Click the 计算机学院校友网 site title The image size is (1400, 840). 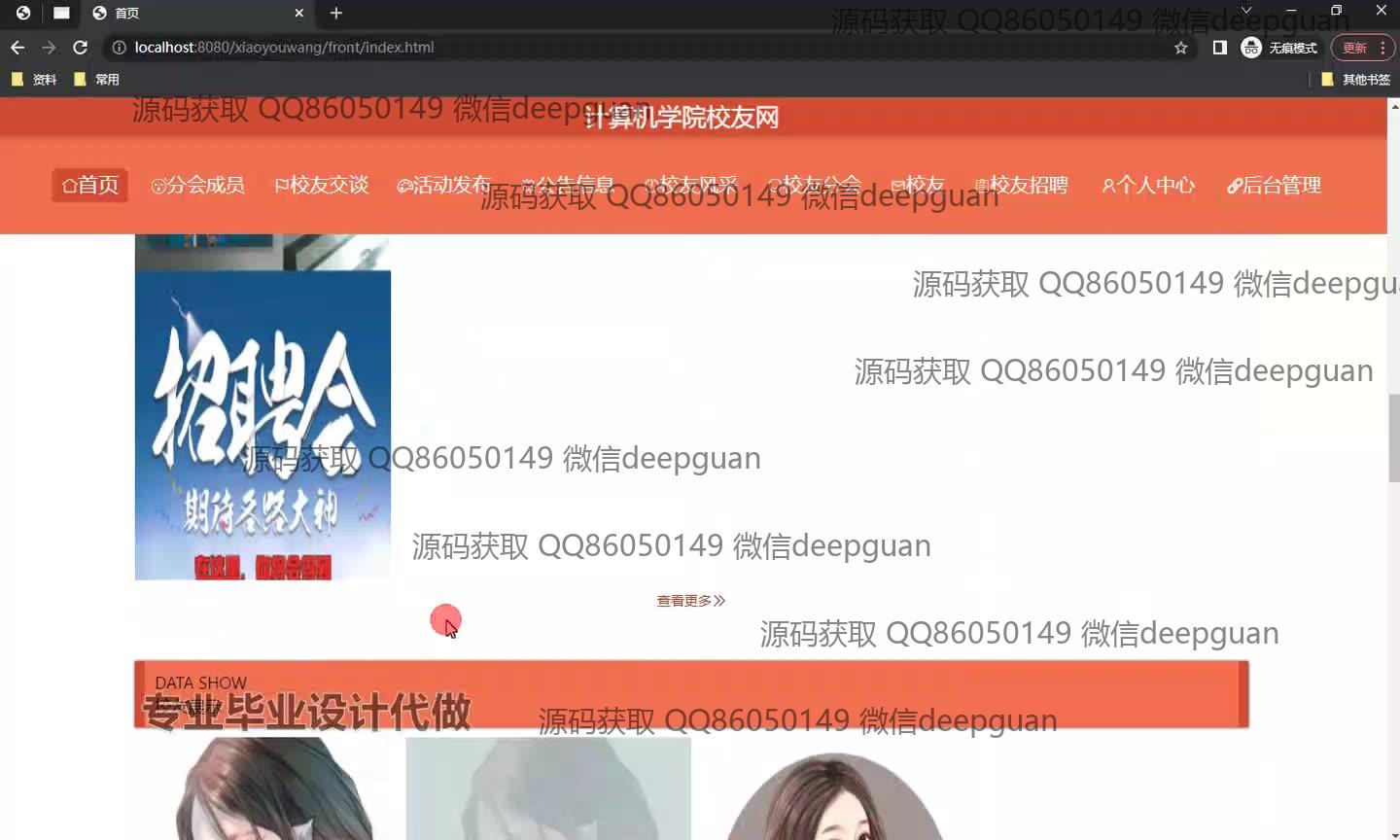coord(682,118)
